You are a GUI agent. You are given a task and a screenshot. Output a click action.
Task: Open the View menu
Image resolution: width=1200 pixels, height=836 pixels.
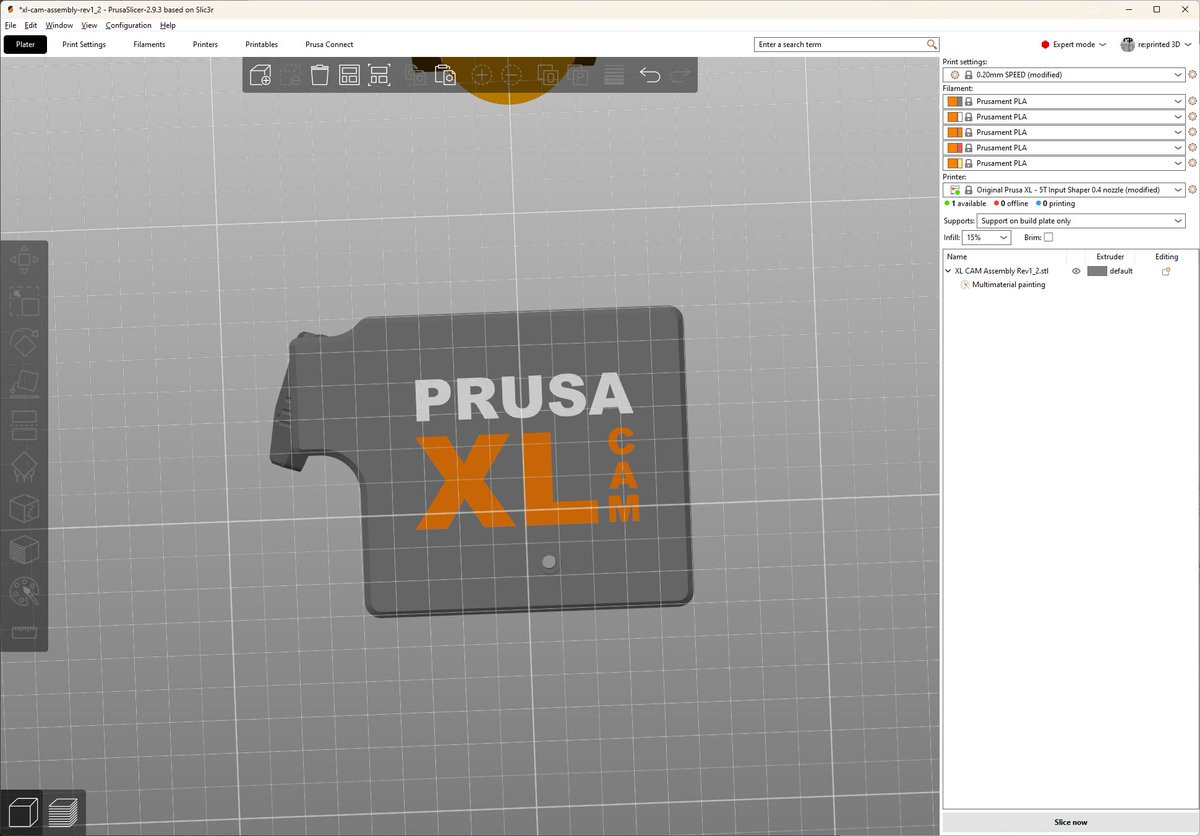[89, 25]
